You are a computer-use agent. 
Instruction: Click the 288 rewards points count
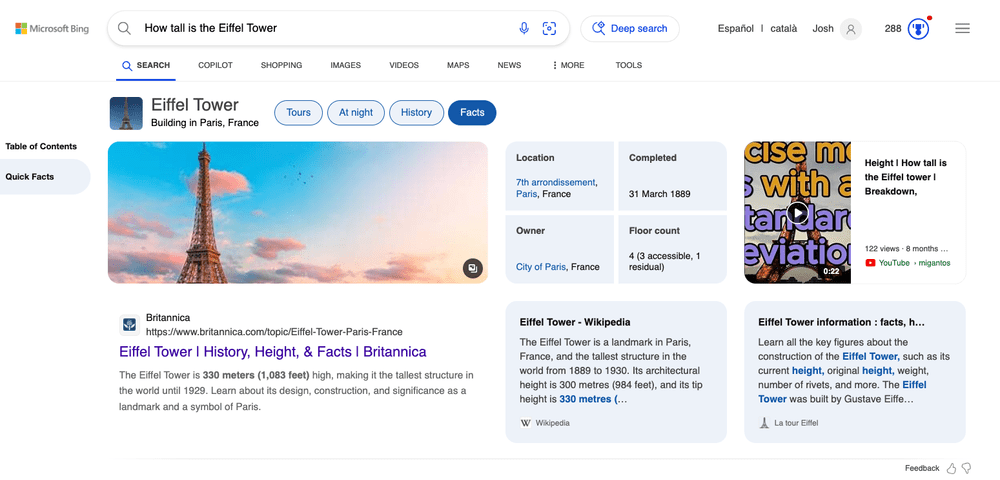pos(893,29)
